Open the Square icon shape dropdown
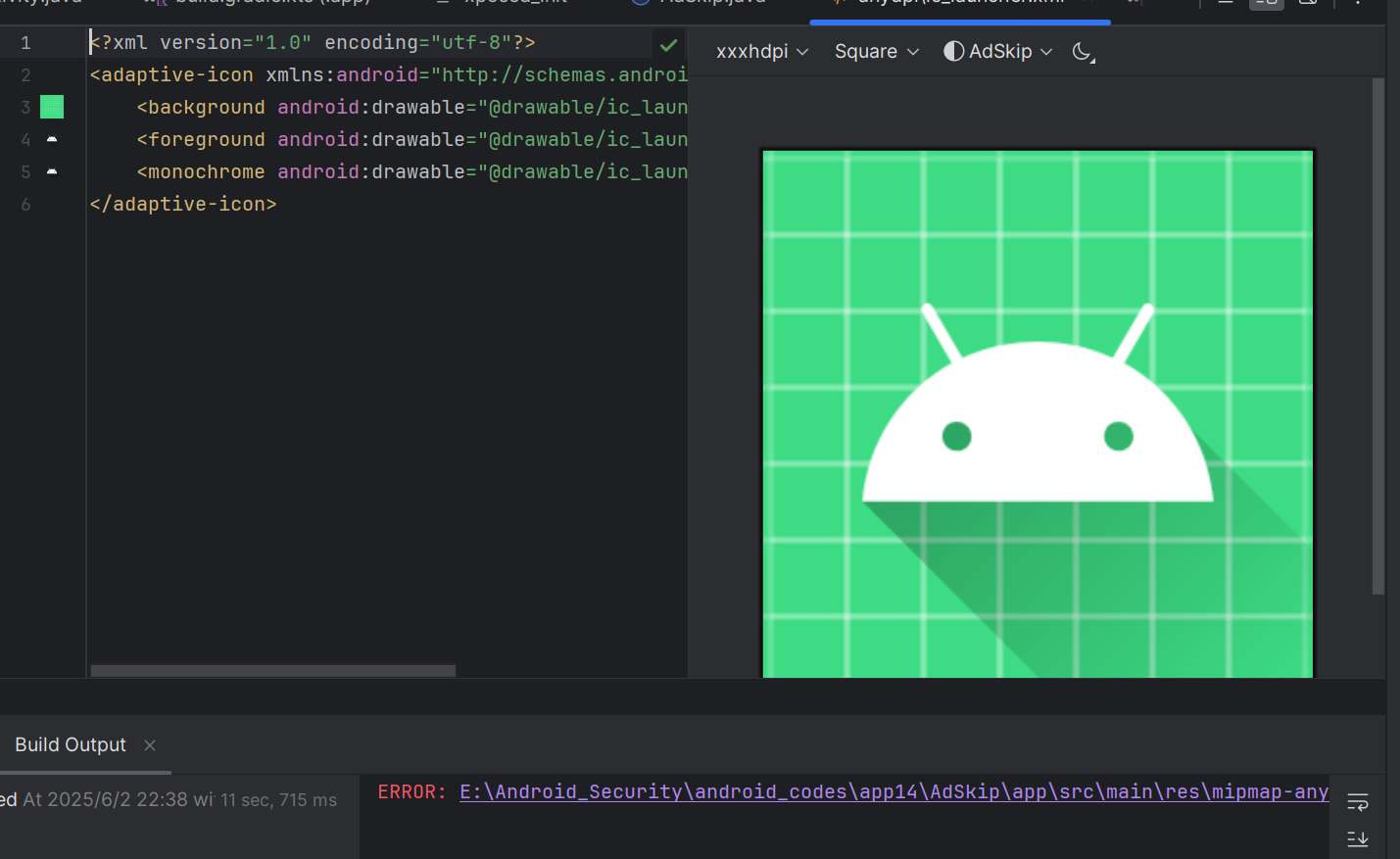 [877, 51]
